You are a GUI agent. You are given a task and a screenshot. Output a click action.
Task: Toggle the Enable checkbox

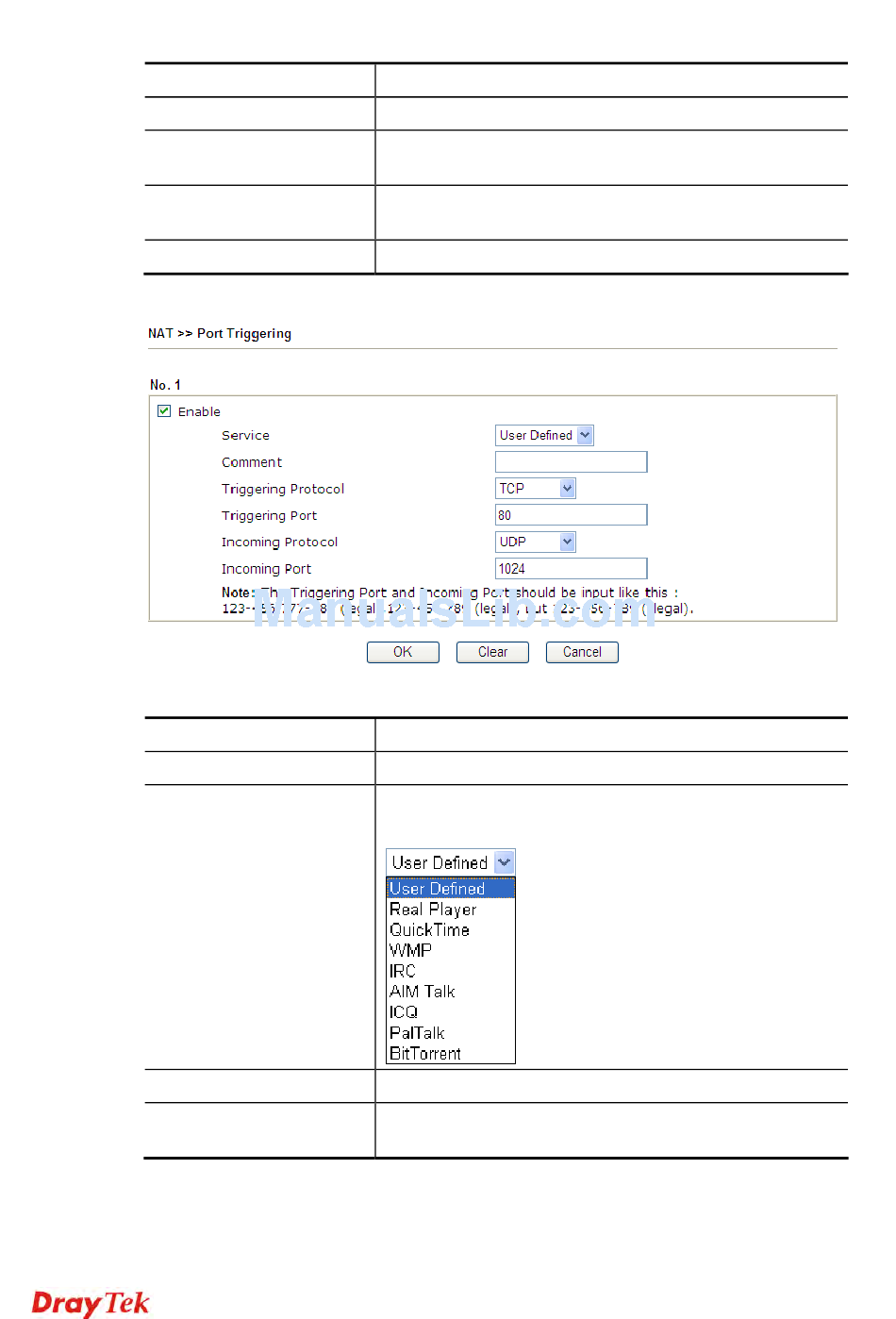(x=164, y=411)
